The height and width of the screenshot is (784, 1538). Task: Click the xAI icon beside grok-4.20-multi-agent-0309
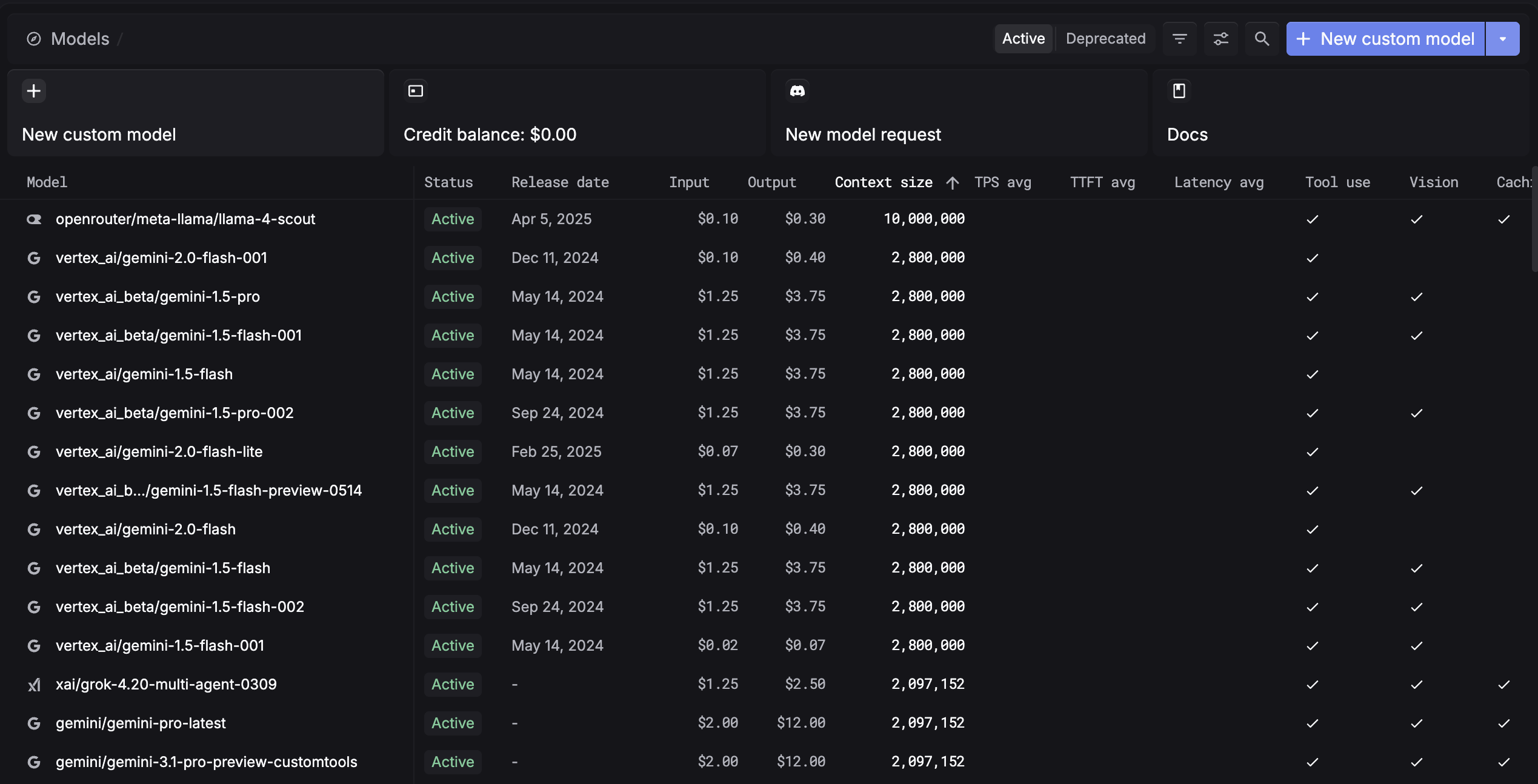pyautogui.click(x=34, y=685)
